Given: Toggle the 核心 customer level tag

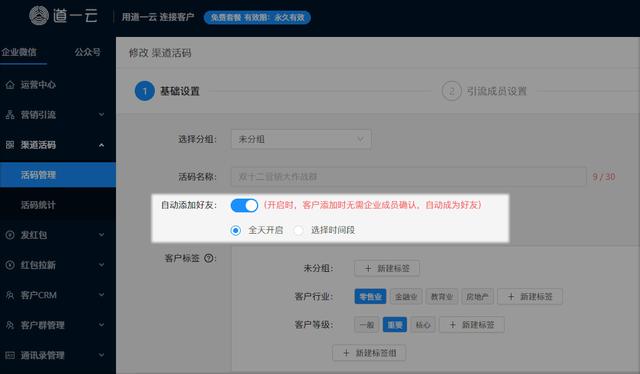Looking at the screenshot, I should [x=423, y=325].
